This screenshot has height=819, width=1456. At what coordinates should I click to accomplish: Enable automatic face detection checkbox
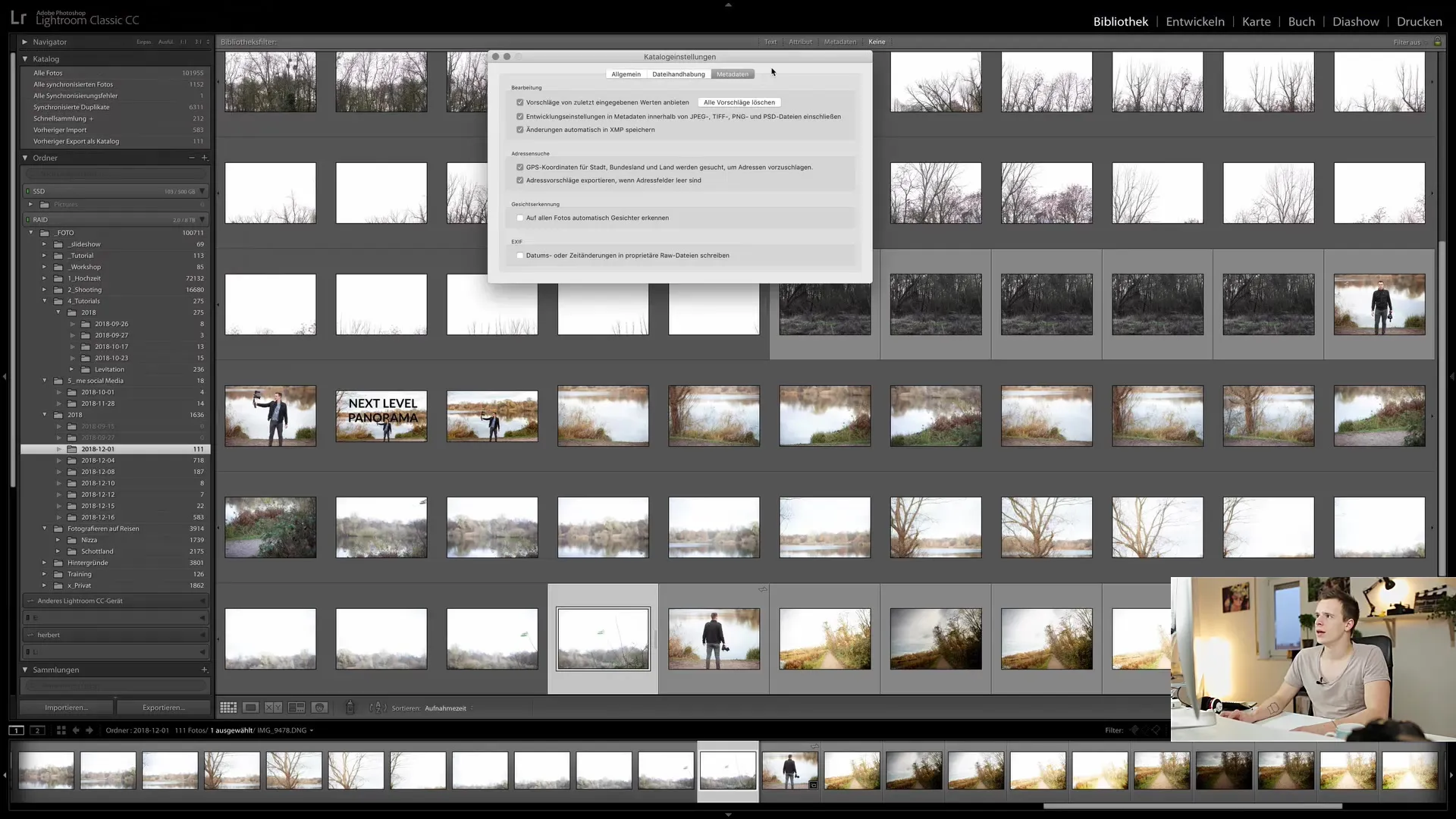(520, 218)
